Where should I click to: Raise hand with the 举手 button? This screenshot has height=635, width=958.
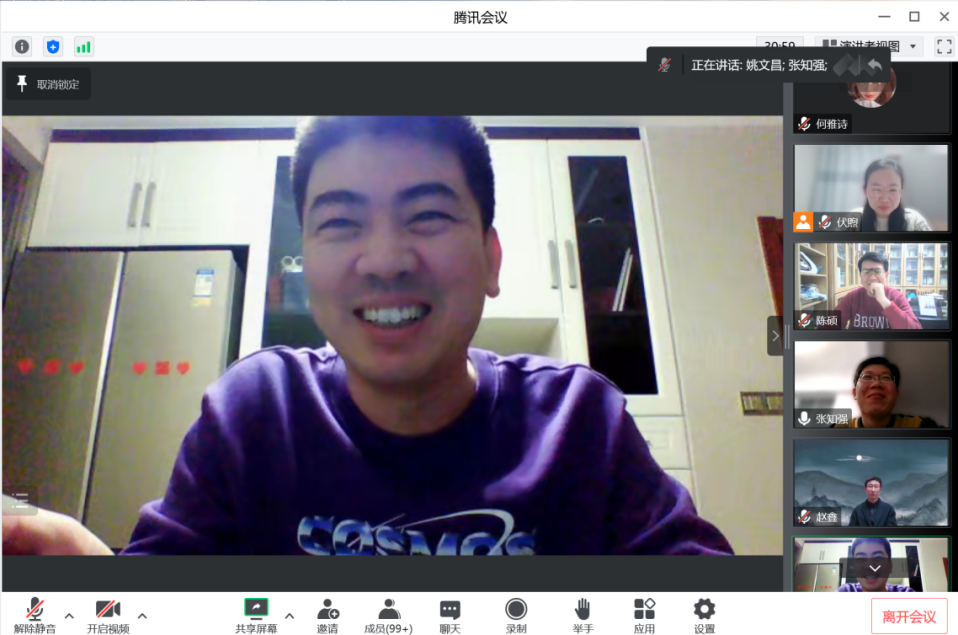click(583, 615)
